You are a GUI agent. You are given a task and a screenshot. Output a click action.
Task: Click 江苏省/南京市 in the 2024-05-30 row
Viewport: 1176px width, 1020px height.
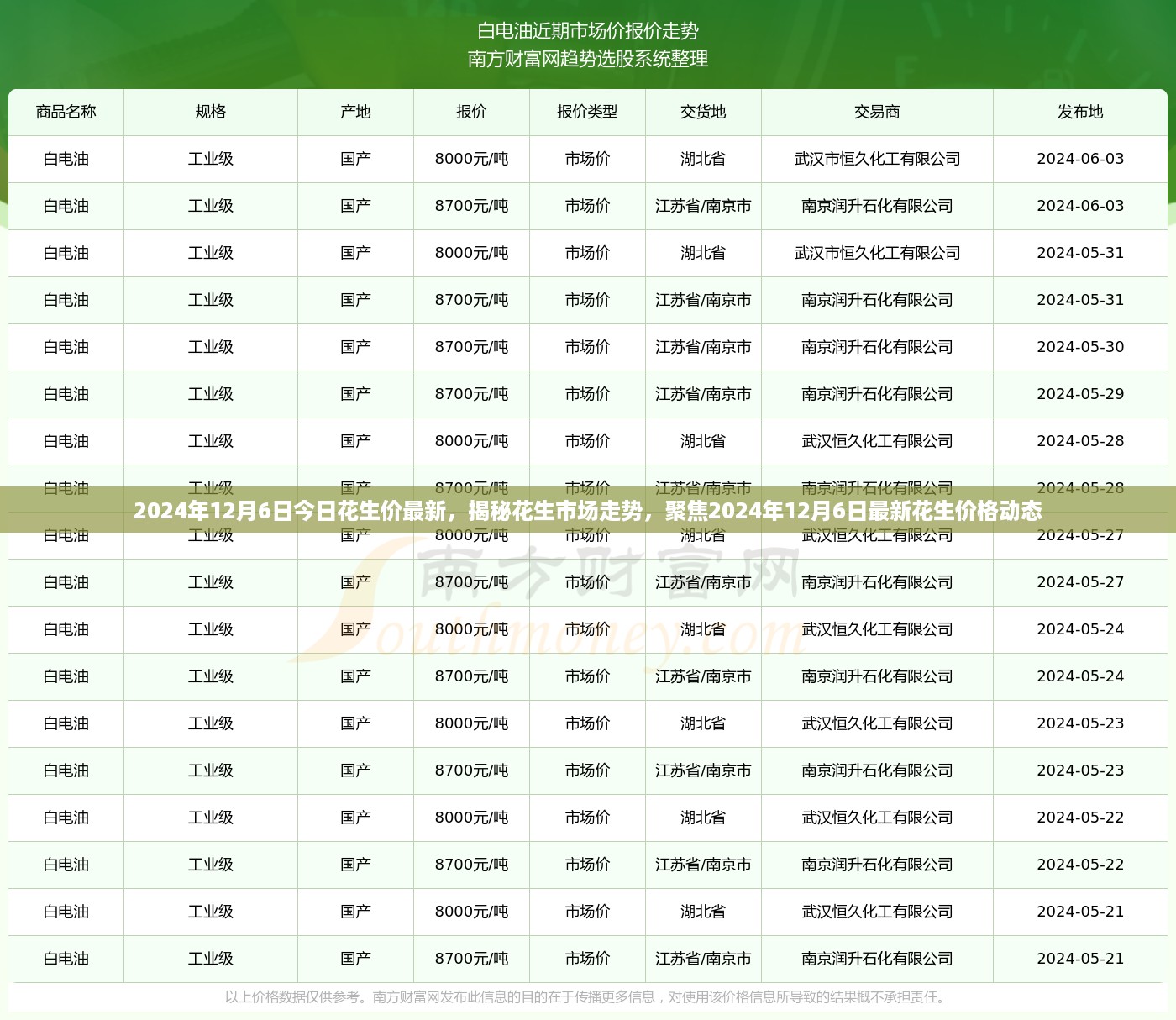pos(703,347)
